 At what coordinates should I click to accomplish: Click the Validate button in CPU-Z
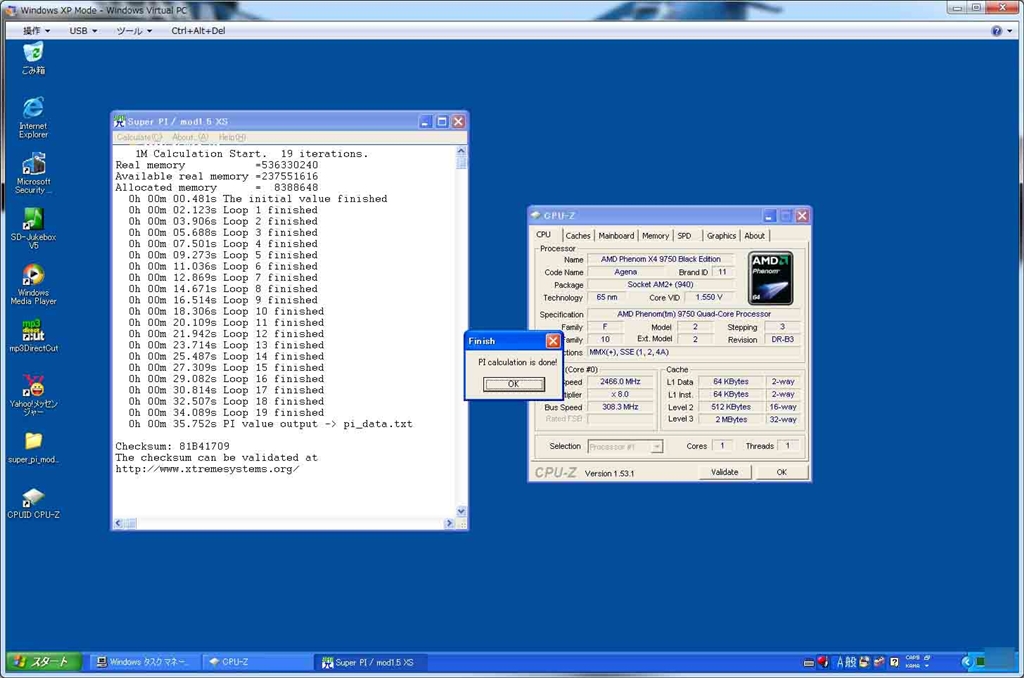(724, 472)
